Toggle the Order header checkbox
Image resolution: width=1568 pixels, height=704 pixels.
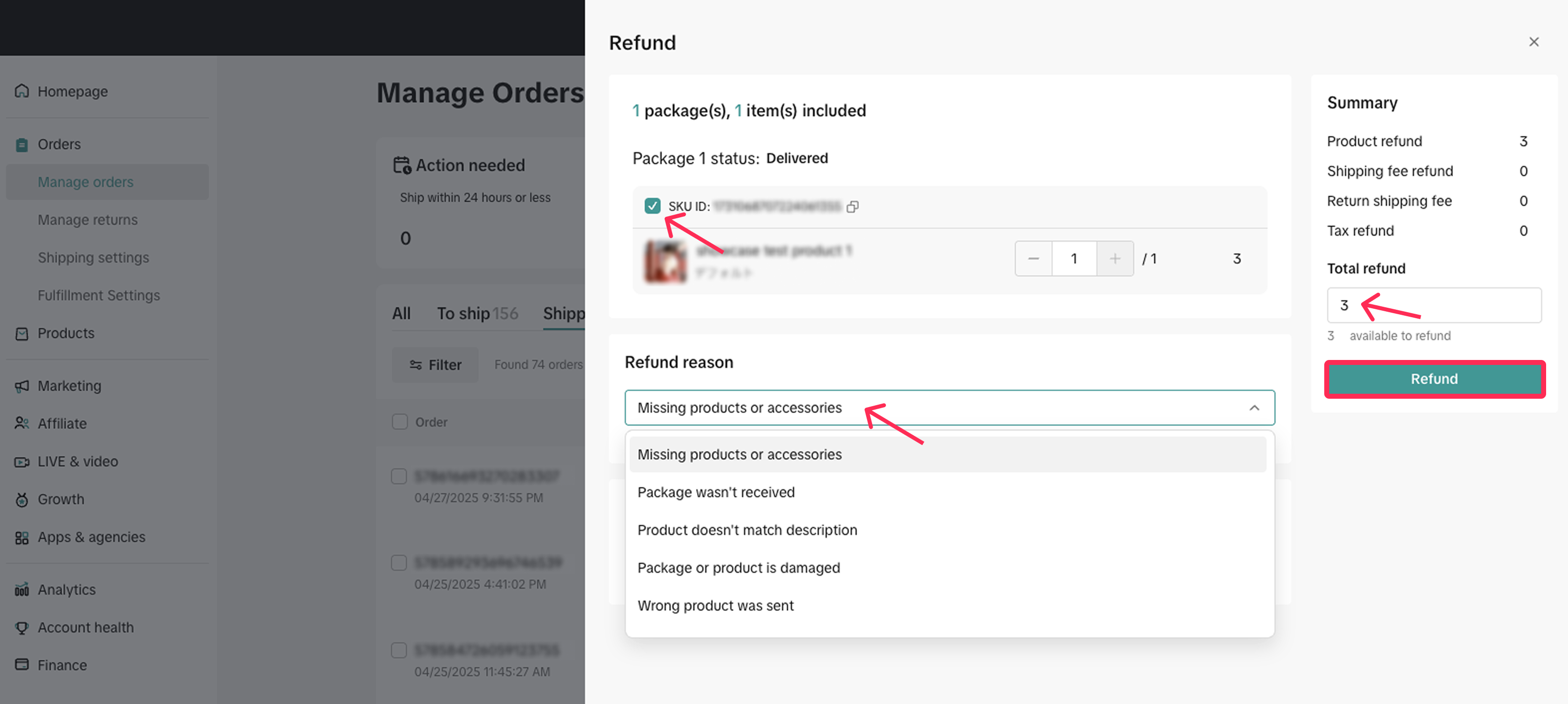[399, 422]
